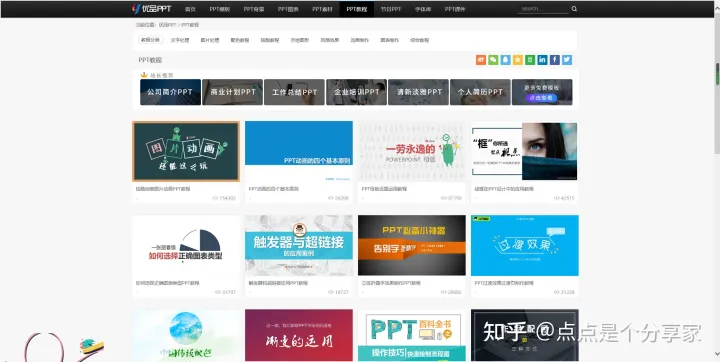Click the scrollbar down arrow
The image size is (720, 362).
[717, 355]
